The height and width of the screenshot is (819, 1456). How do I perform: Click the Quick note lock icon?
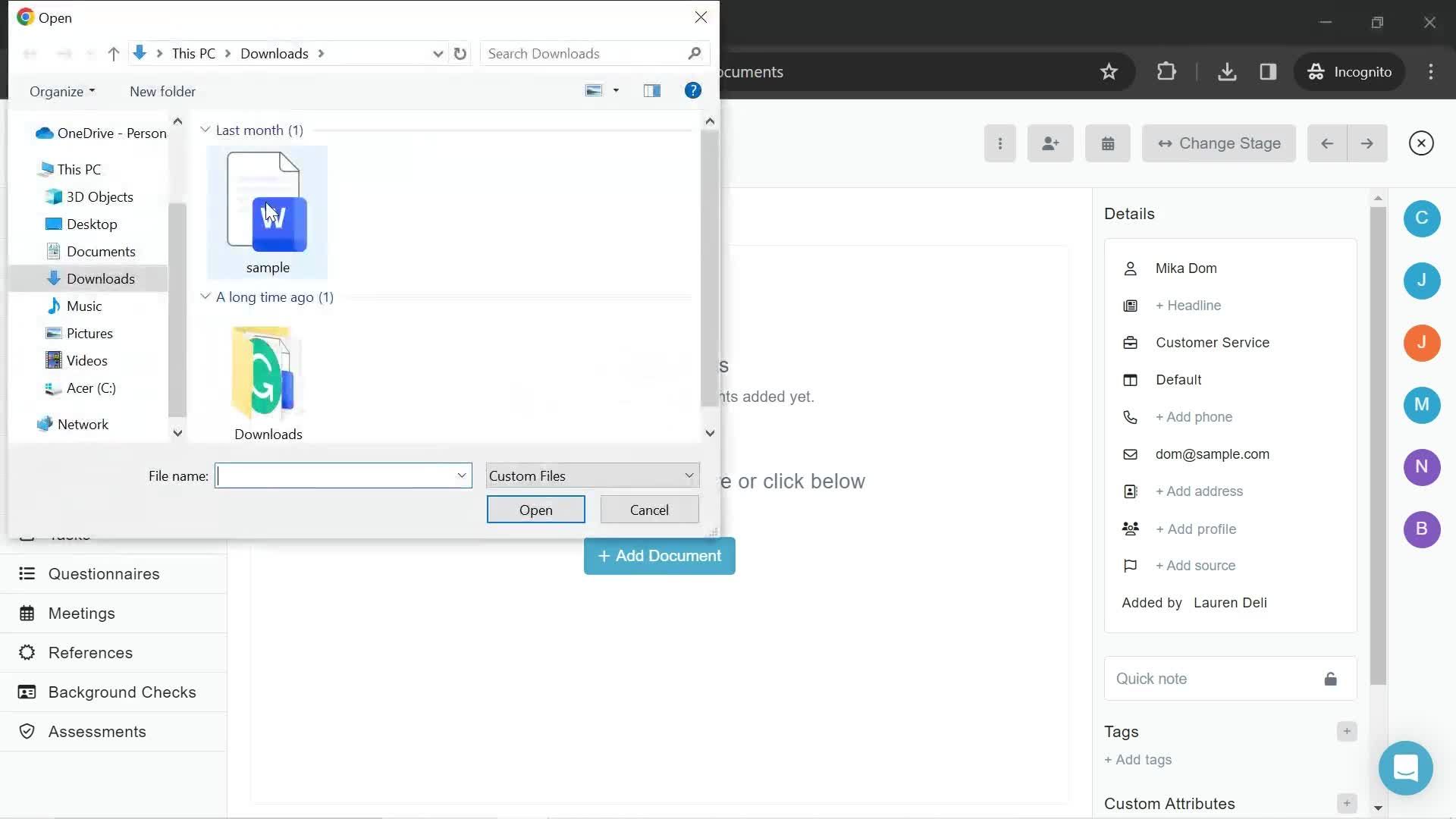tap(1331, 678)
